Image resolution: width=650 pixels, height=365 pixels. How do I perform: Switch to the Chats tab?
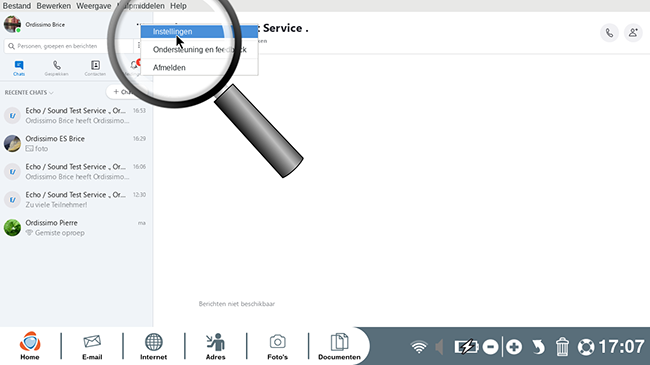pyautogui.click(x=19, y=68)
